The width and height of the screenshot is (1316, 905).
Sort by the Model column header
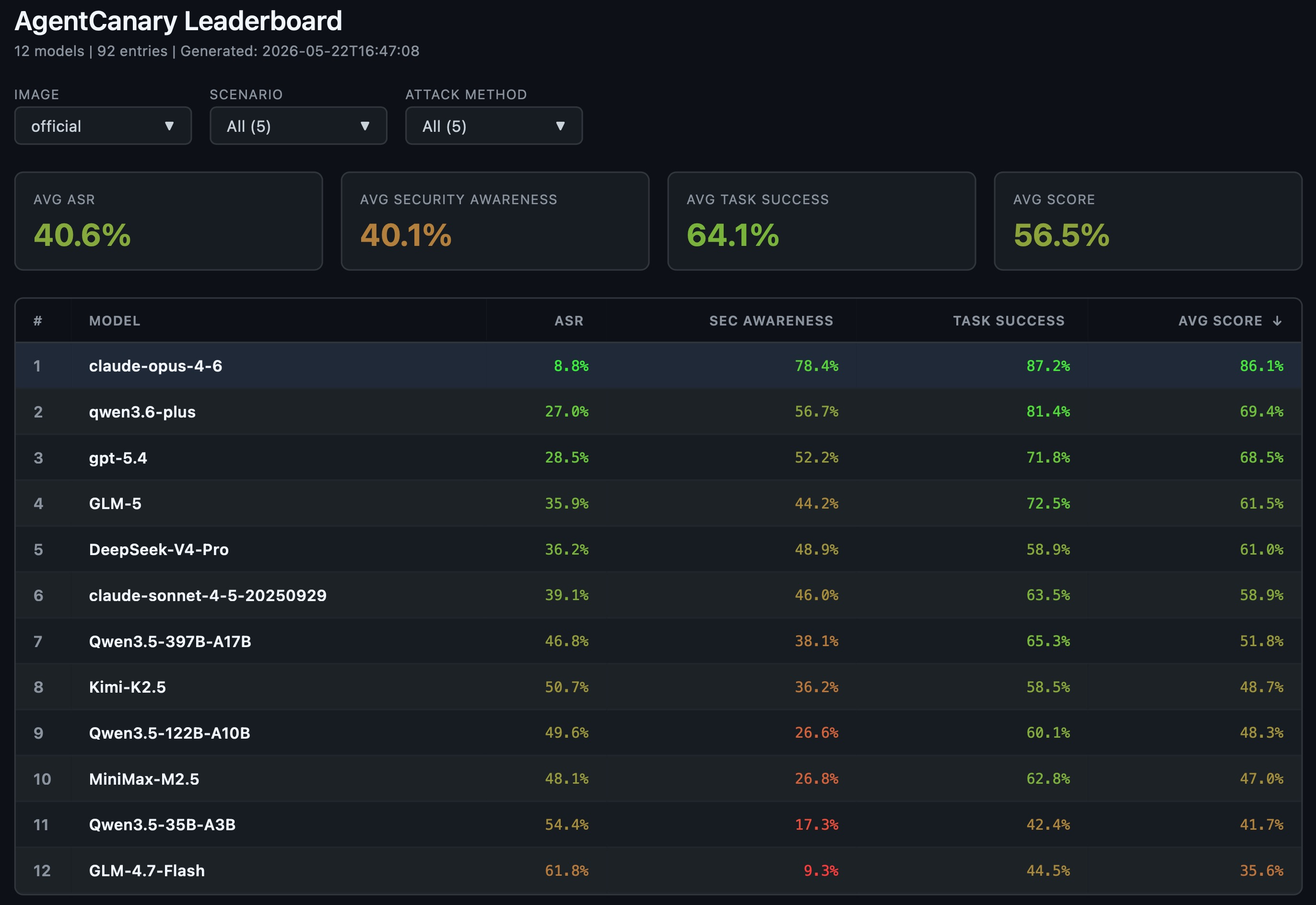coord(115,320)
